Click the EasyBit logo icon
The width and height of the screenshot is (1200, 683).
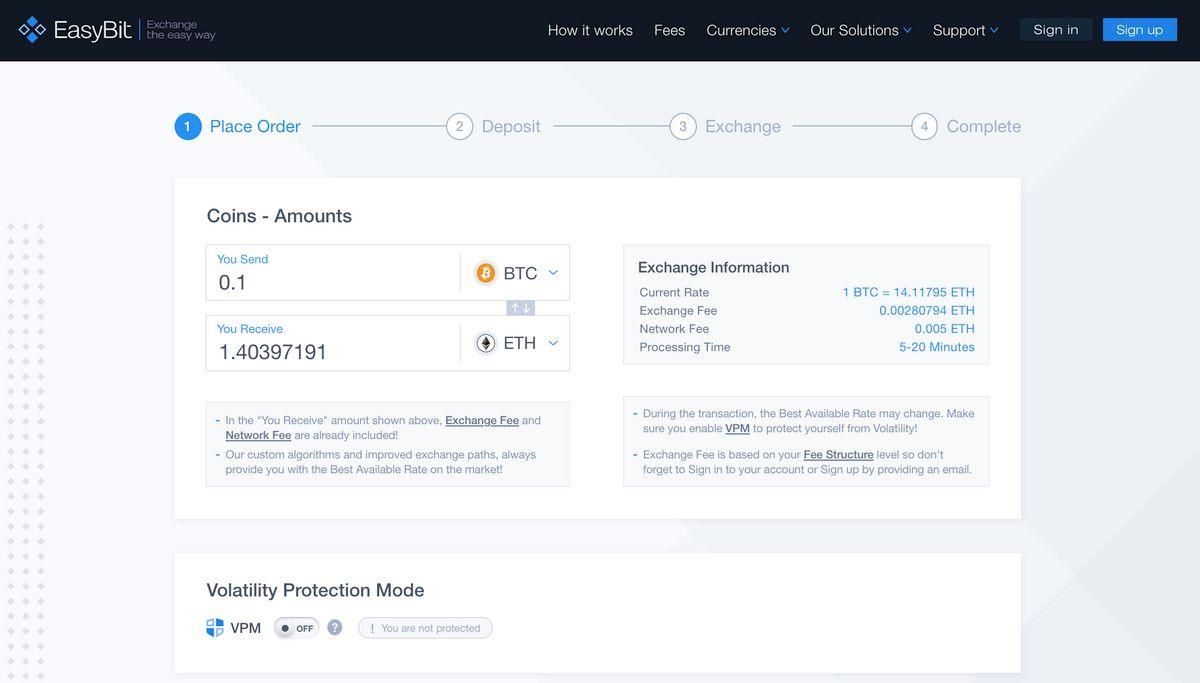tap(32, 30)
